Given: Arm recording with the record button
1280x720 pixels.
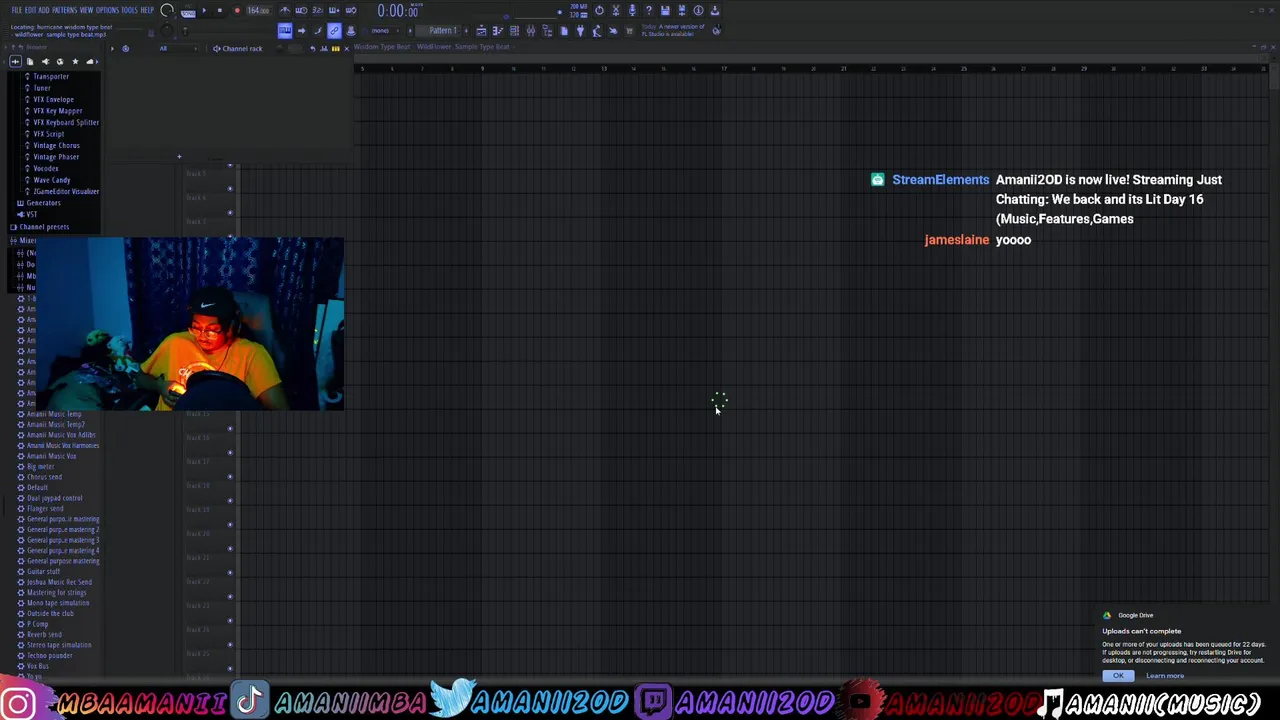Looking at the screenshot, I should coord(237,10).
